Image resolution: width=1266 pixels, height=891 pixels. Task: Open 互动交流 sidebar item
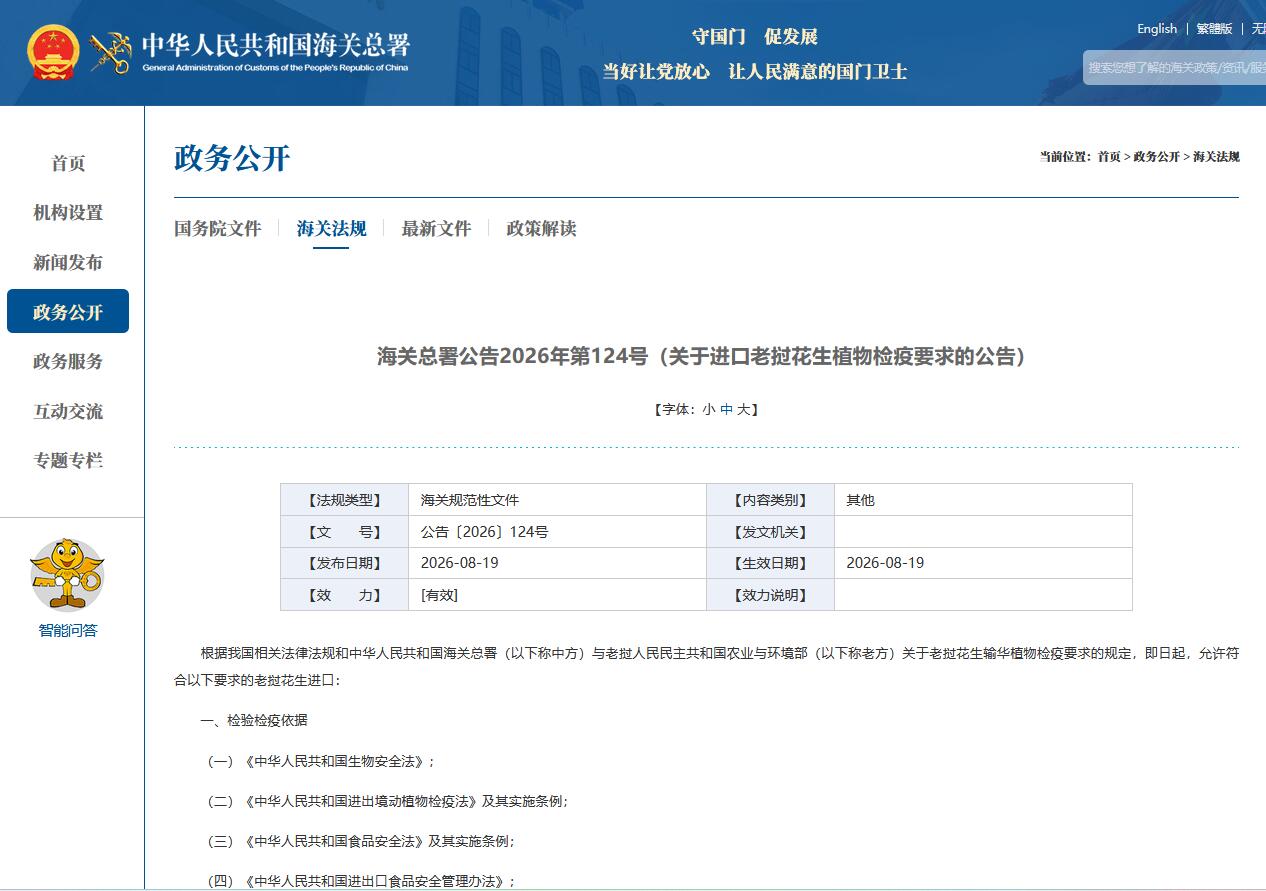[68, 411]
